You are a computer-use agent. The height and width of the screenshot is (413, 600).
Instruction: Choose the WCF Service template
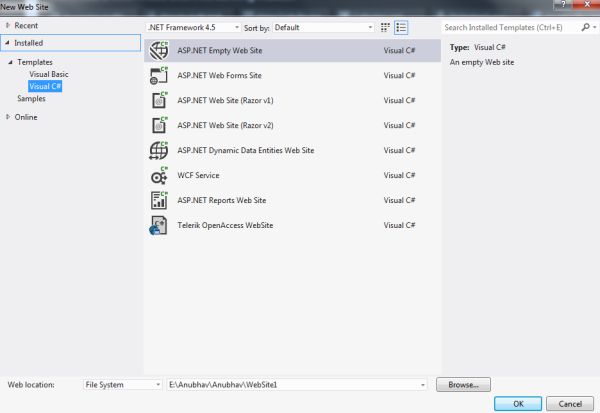pos(292,175)
